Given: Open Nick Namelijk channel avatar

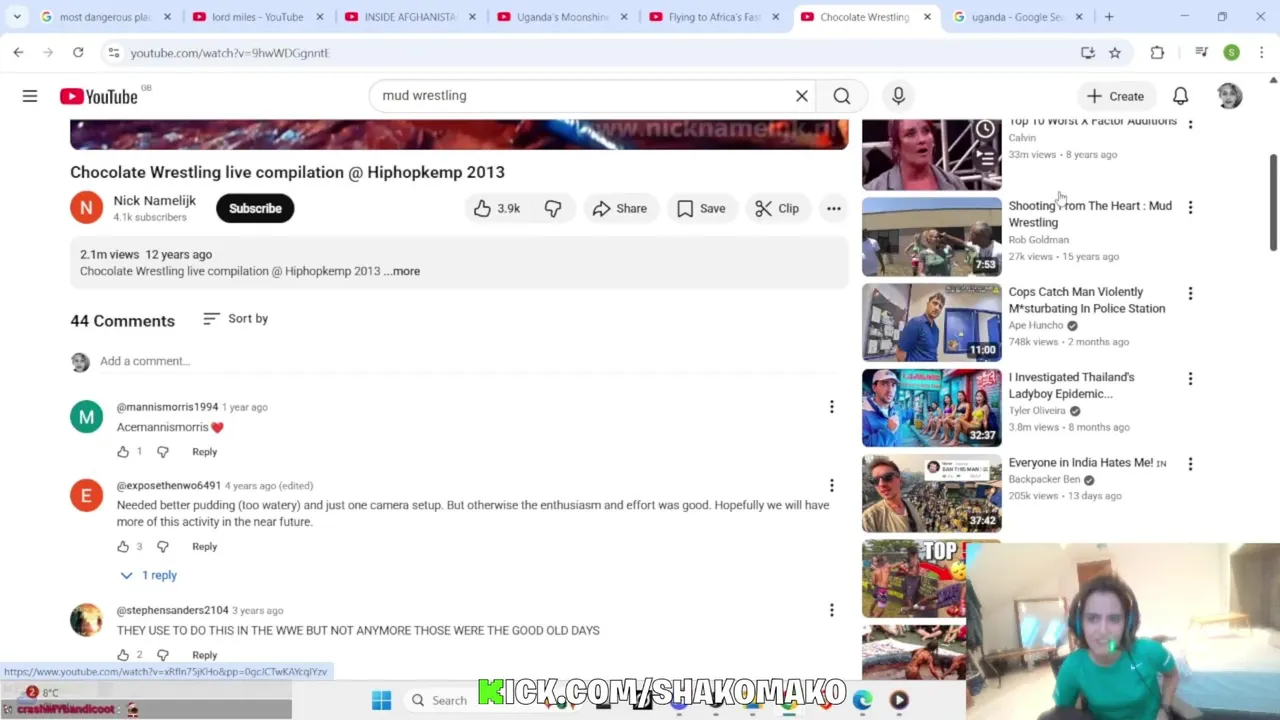Looking at the screenshot, I should [x=86, y=208].
